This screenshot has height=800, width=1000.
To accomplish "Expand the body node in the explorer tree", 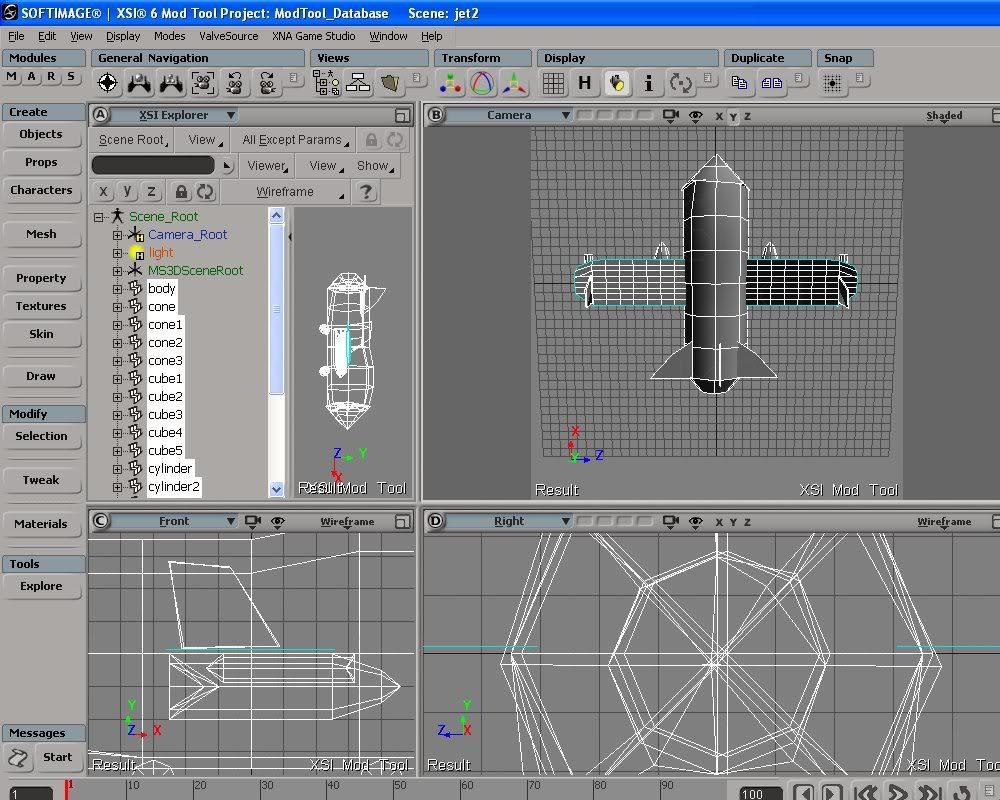I will 117,289.
